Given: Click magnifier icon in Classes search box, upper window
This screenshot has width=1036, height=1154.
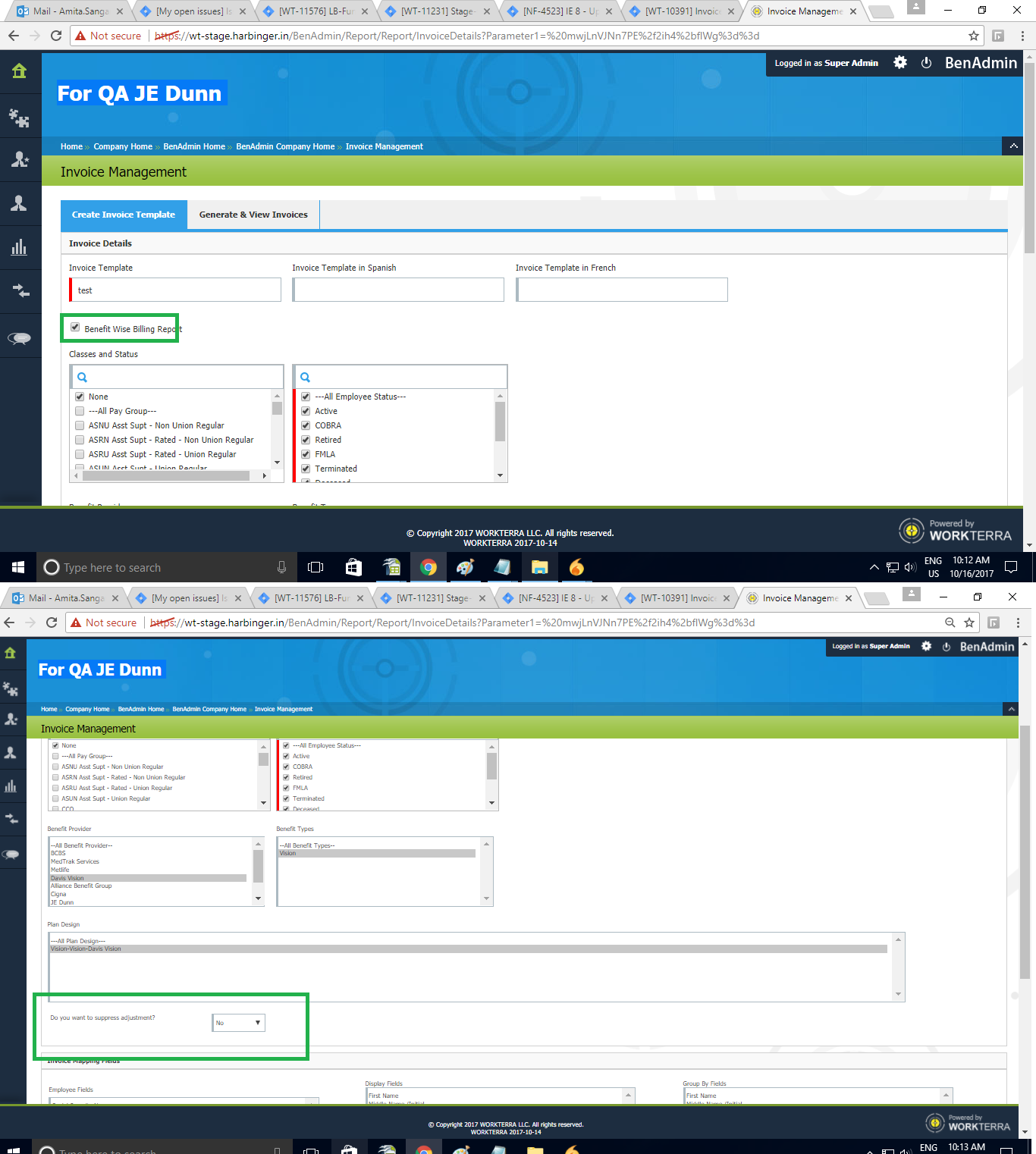Looking at the screenshot, I should [x=82, y=377].
